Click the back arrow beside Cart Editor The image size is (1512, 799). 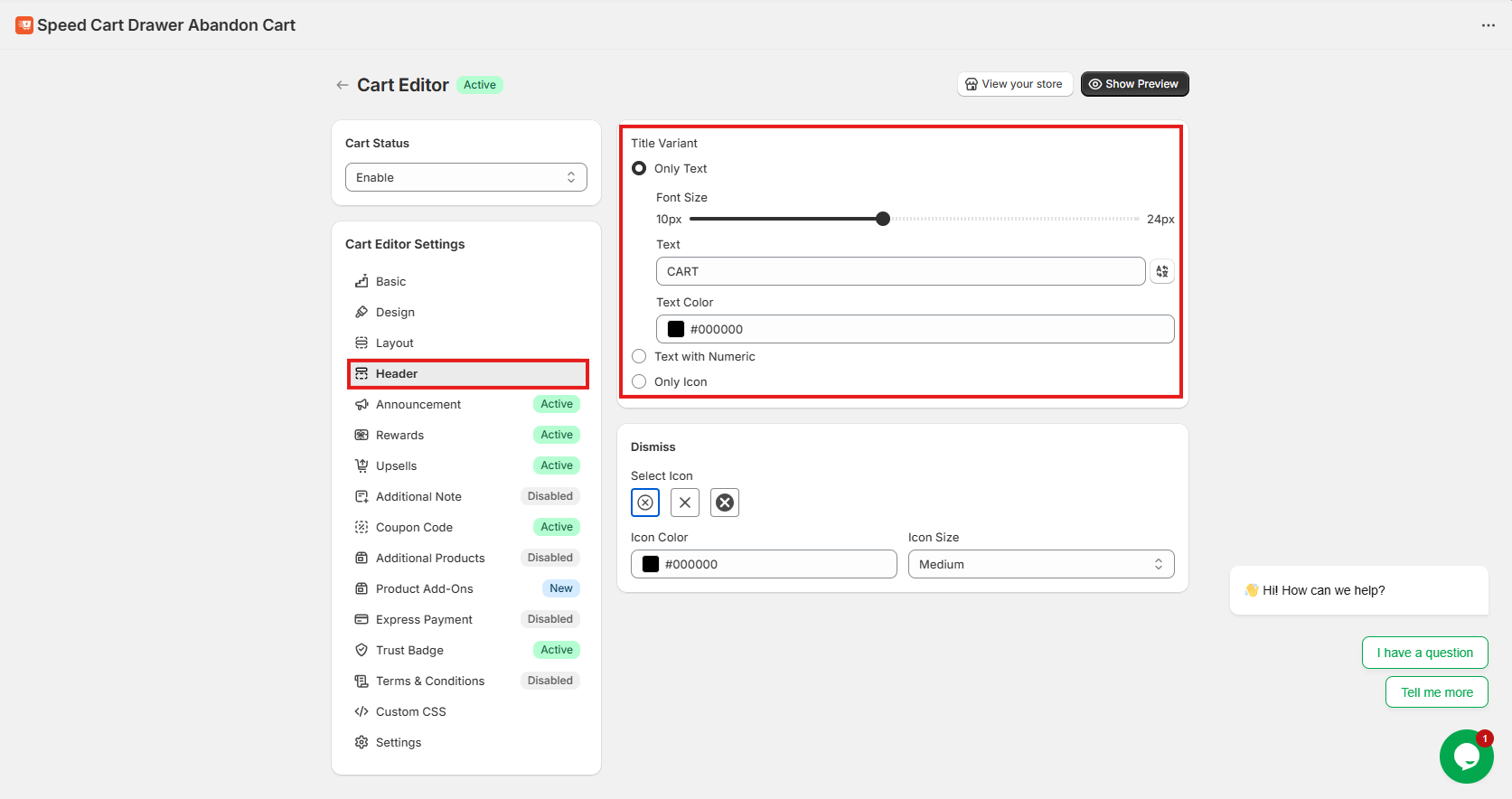point(342,85)
